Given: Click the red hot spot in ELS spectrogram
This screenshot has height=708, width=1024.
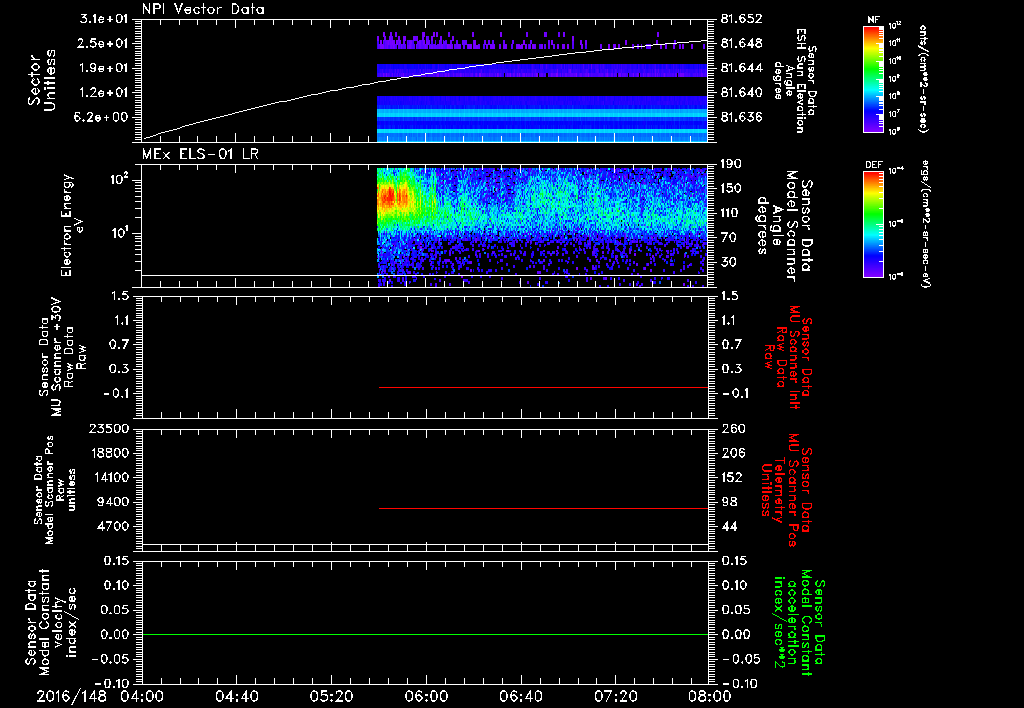Looking at the screenshot, I should pyautogui.click(x=392, y=197).
